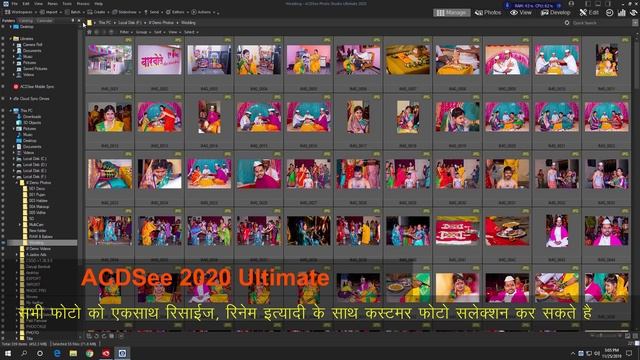The image size is (640, 360).
Task: Toggle Easy-Select indicator beside Cloud Sync Drives
Action: coord(3,98)
